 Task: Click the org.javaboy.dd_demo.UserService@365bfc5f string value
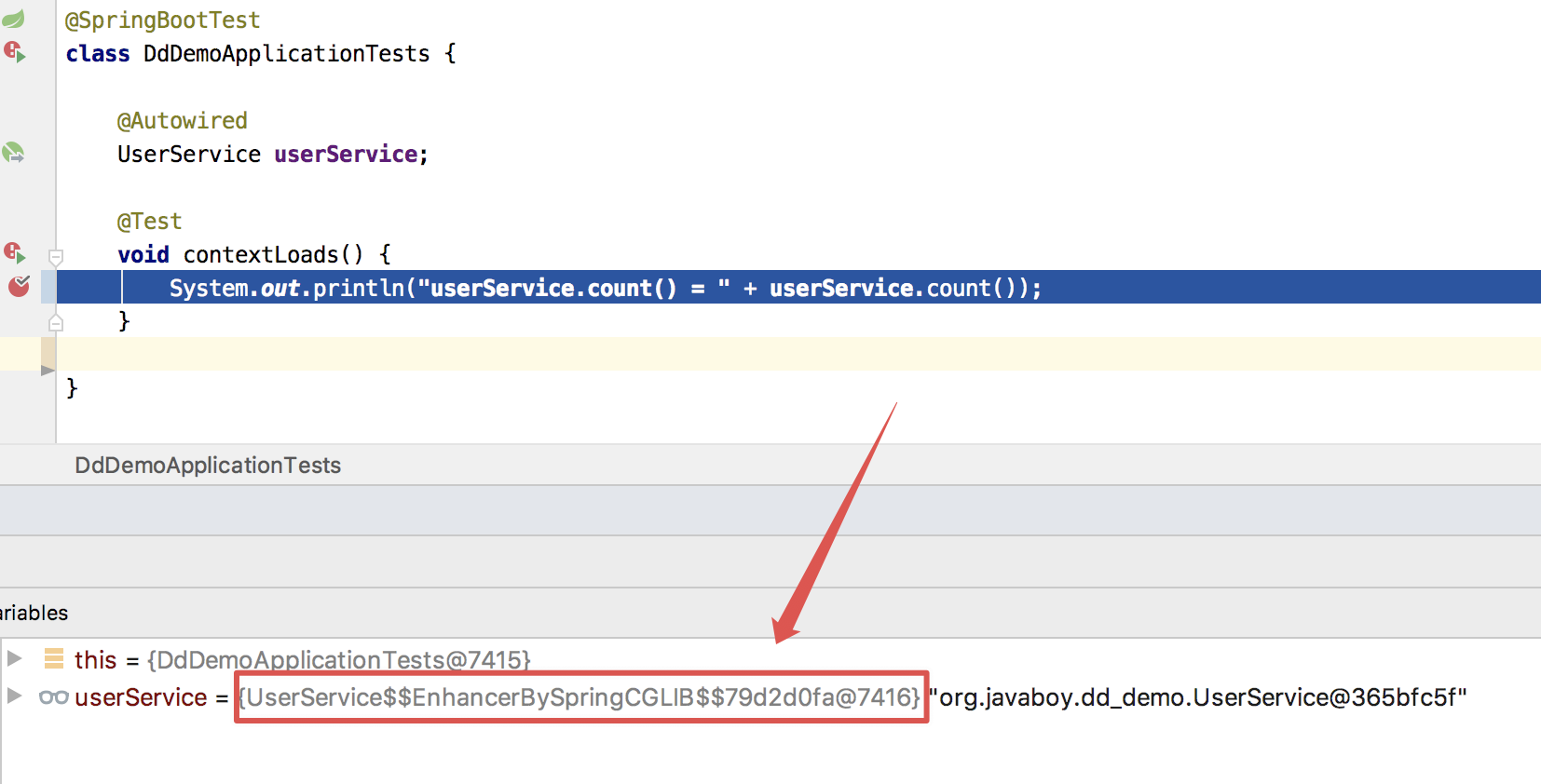pyautogui.click(x=1198, y=697)
